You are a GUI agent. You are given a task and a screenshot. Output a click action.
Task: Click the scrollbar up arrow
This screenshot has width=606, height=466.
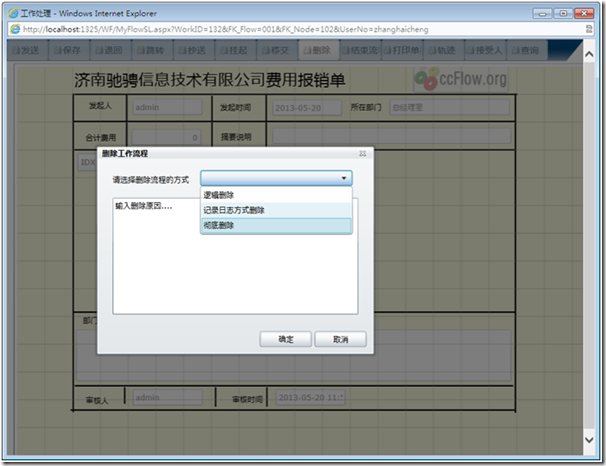[589, 54]
